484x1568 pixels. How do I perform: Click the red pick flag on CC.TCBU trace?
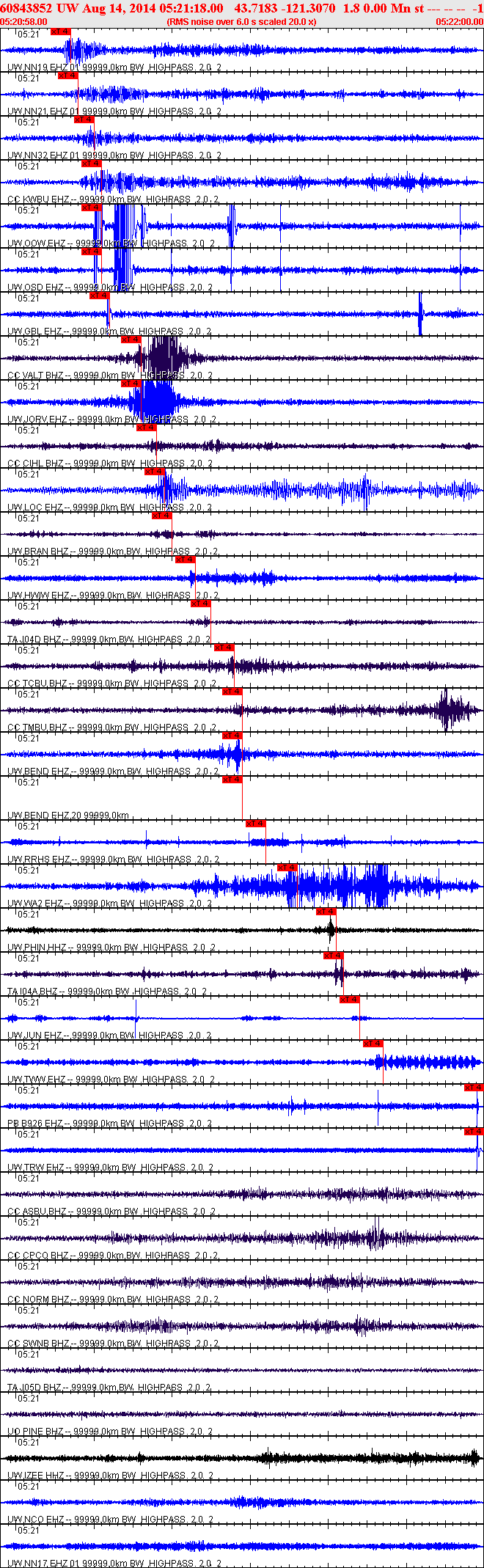click(224, 648)
